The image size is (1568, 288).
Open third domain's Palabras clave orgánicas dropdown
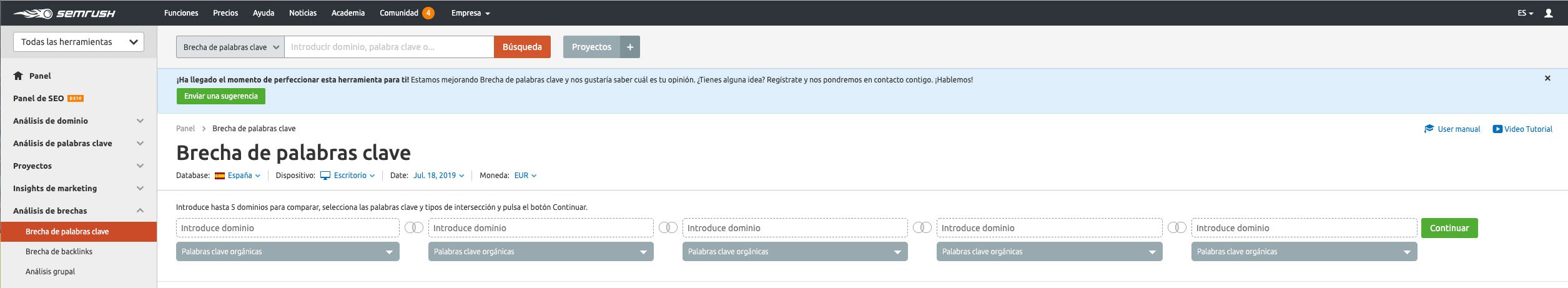click(795, 252)
